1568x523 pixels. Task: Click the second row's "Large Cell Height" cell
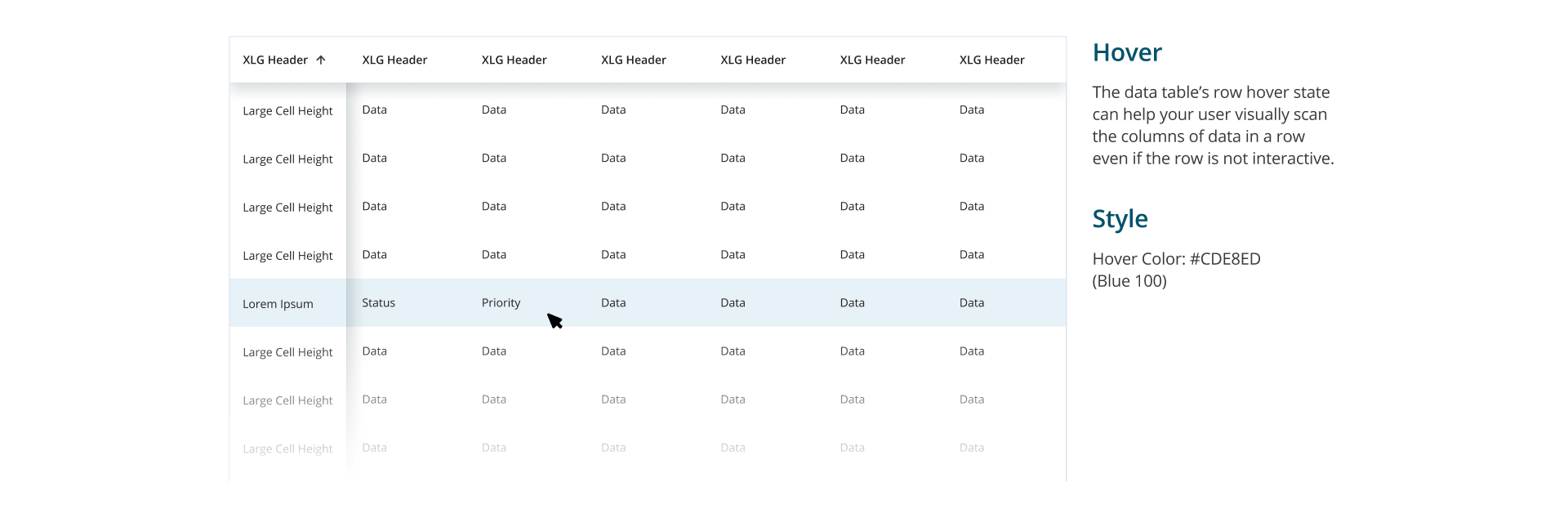click(x=287, y=159)
